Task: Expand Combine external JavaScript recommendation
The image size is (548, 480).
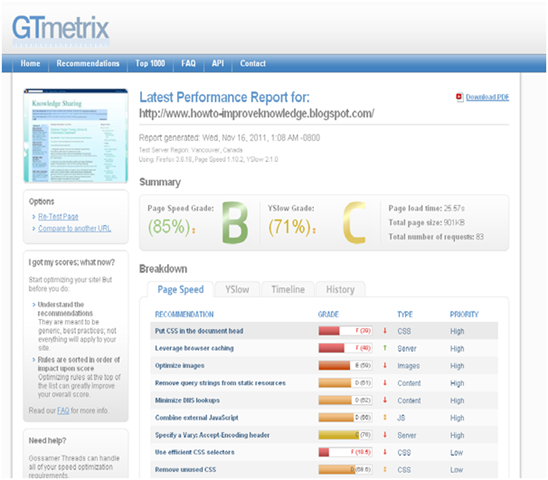Action: tap(196, 417)
